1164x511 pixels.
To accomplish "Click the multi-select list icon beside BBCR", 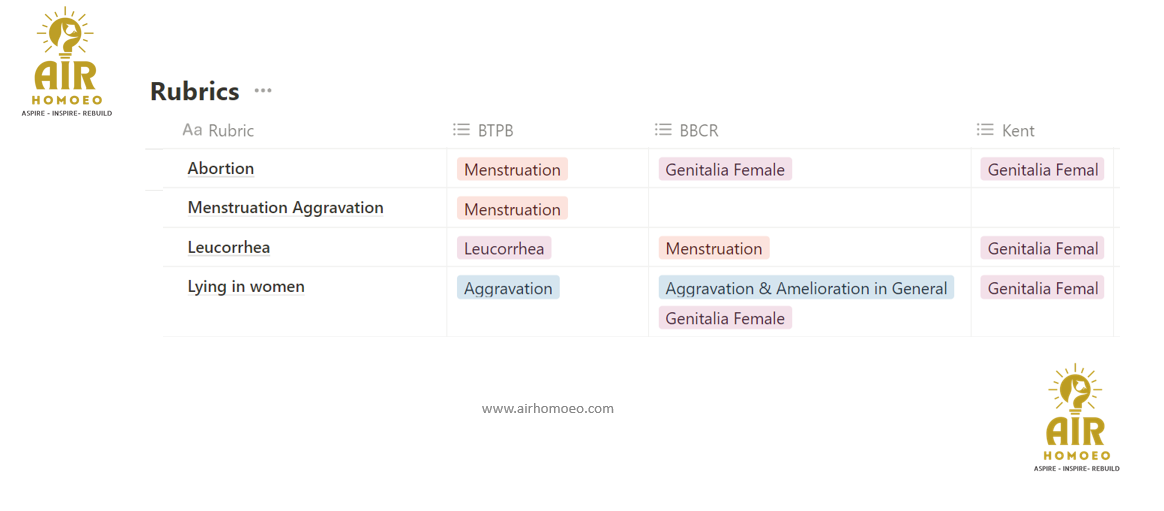I will pos(663,130).
